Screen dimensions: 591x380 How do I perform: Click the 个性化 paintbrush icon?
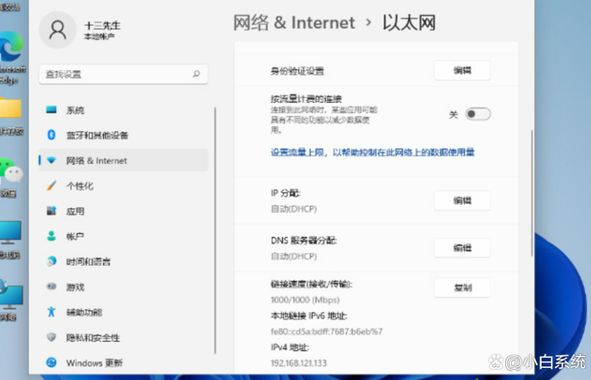pyautogui.click(x=51, y=185)
